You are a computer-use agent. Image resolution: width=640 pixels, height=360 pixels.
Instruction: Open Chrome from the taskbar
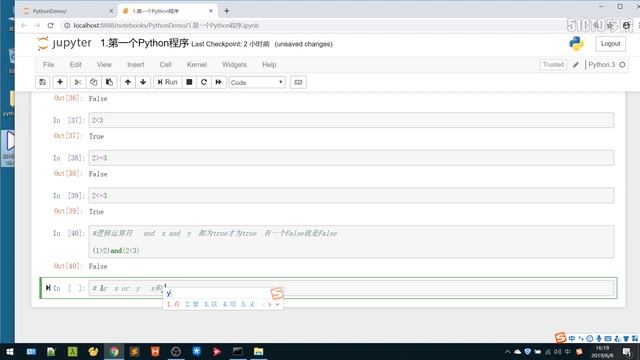pyautogui.click(x=114, y=351)
